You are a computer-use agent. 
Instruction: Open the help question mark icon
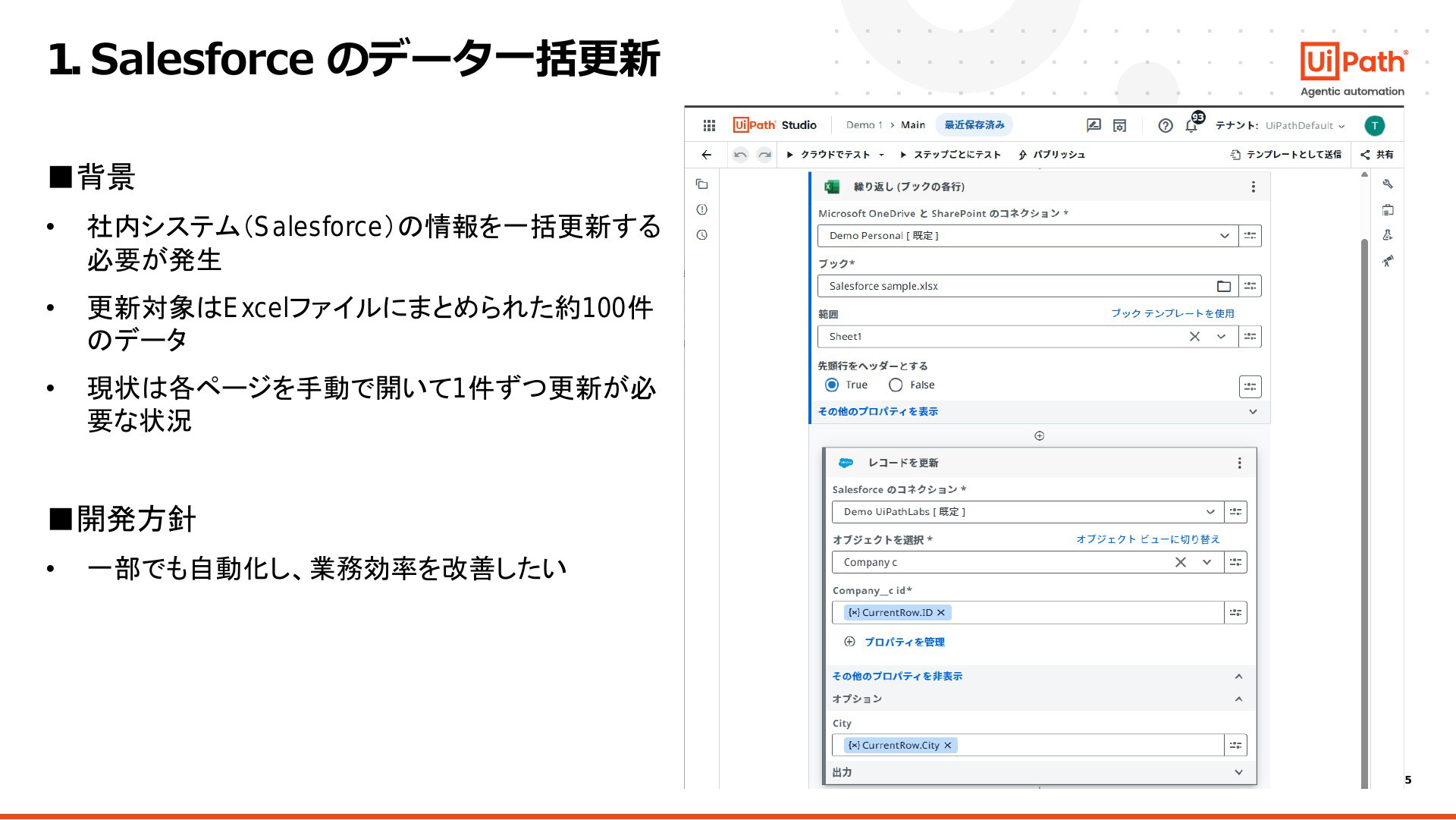1166,125
